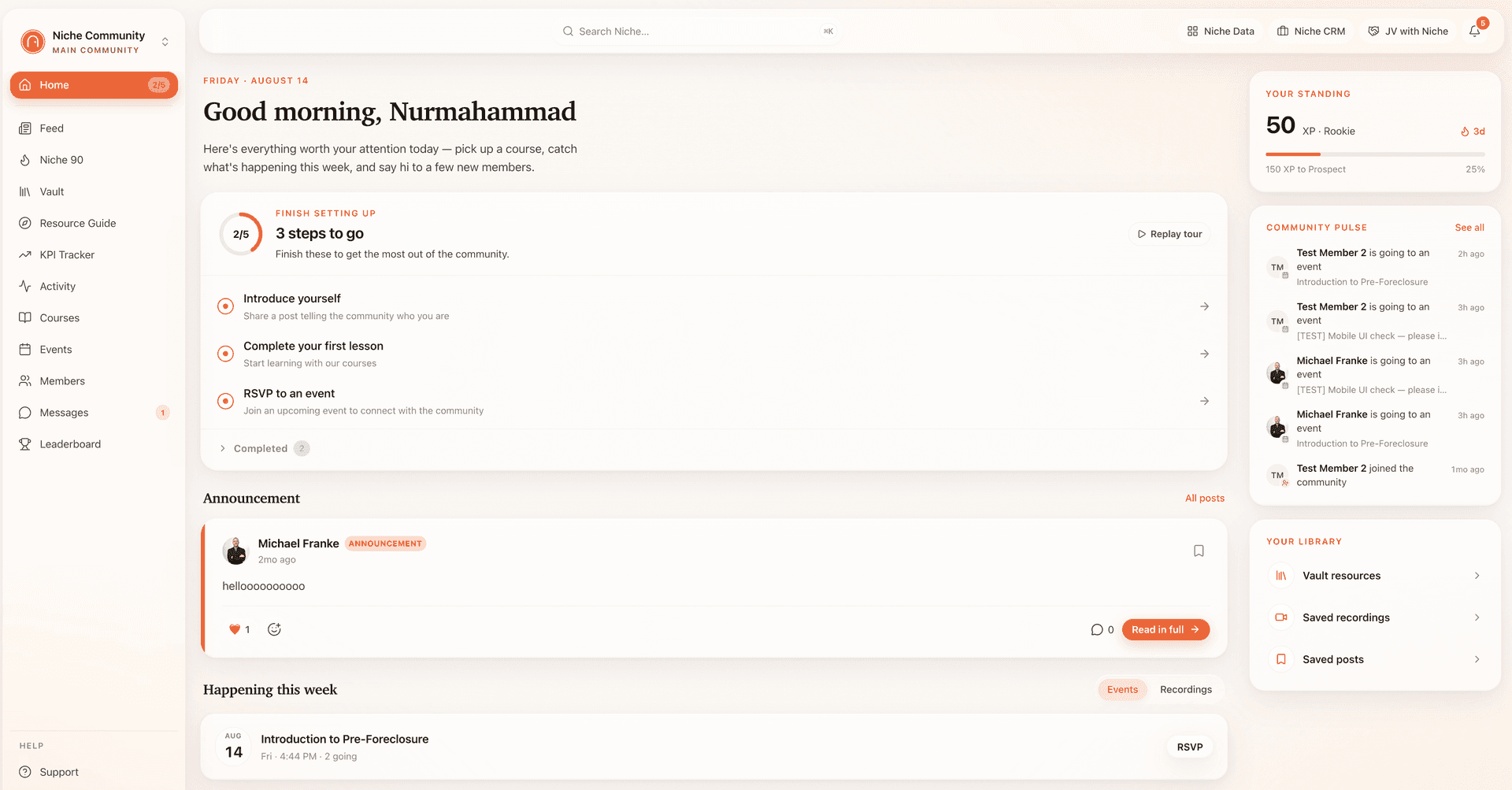The height and width of the screenshot is (790, 1512).
Task: Click the Saved posts bookmark icon
Action: coord(1281,659)
